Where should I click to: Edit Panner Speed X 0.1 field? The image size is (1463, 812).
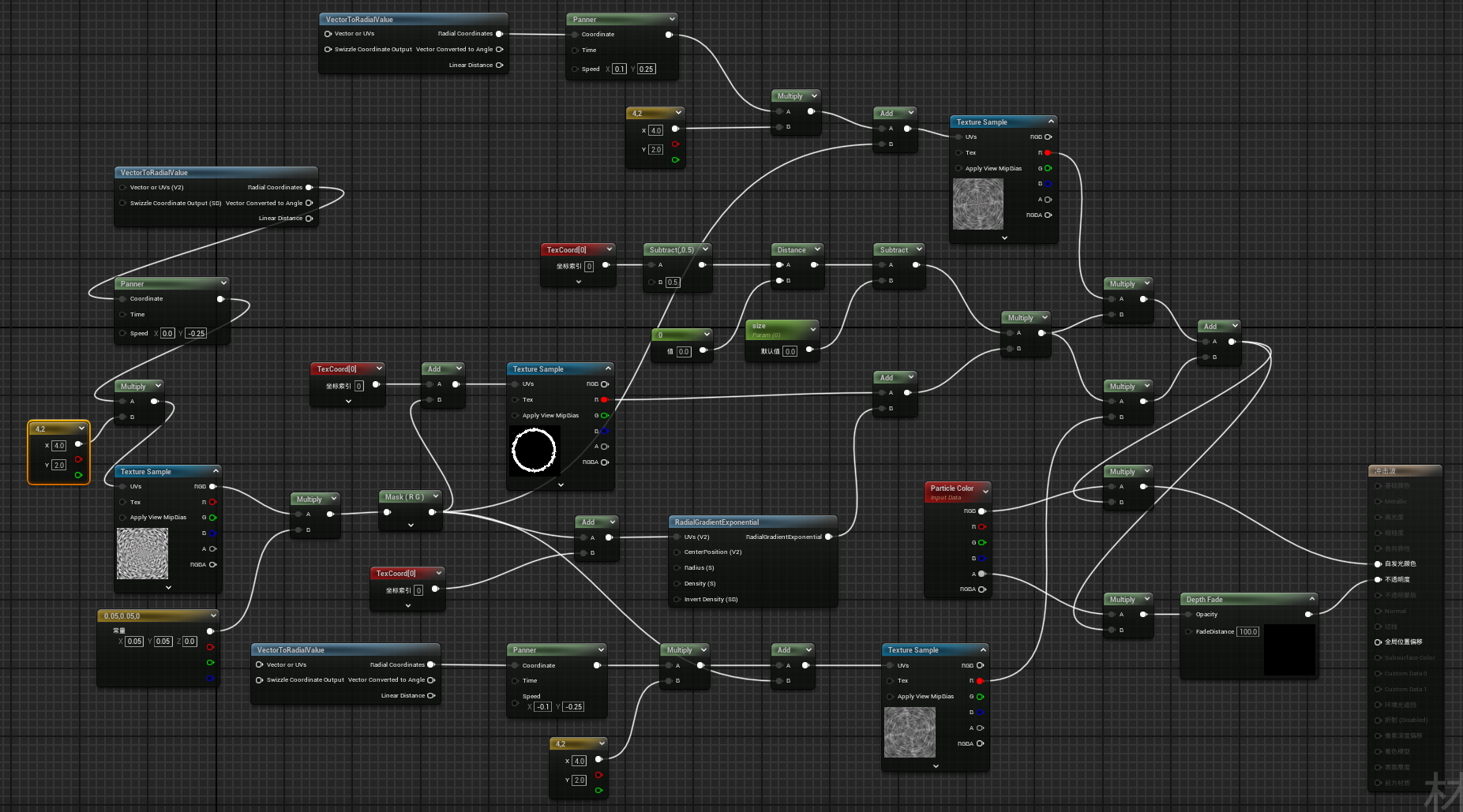coord(619,69)
